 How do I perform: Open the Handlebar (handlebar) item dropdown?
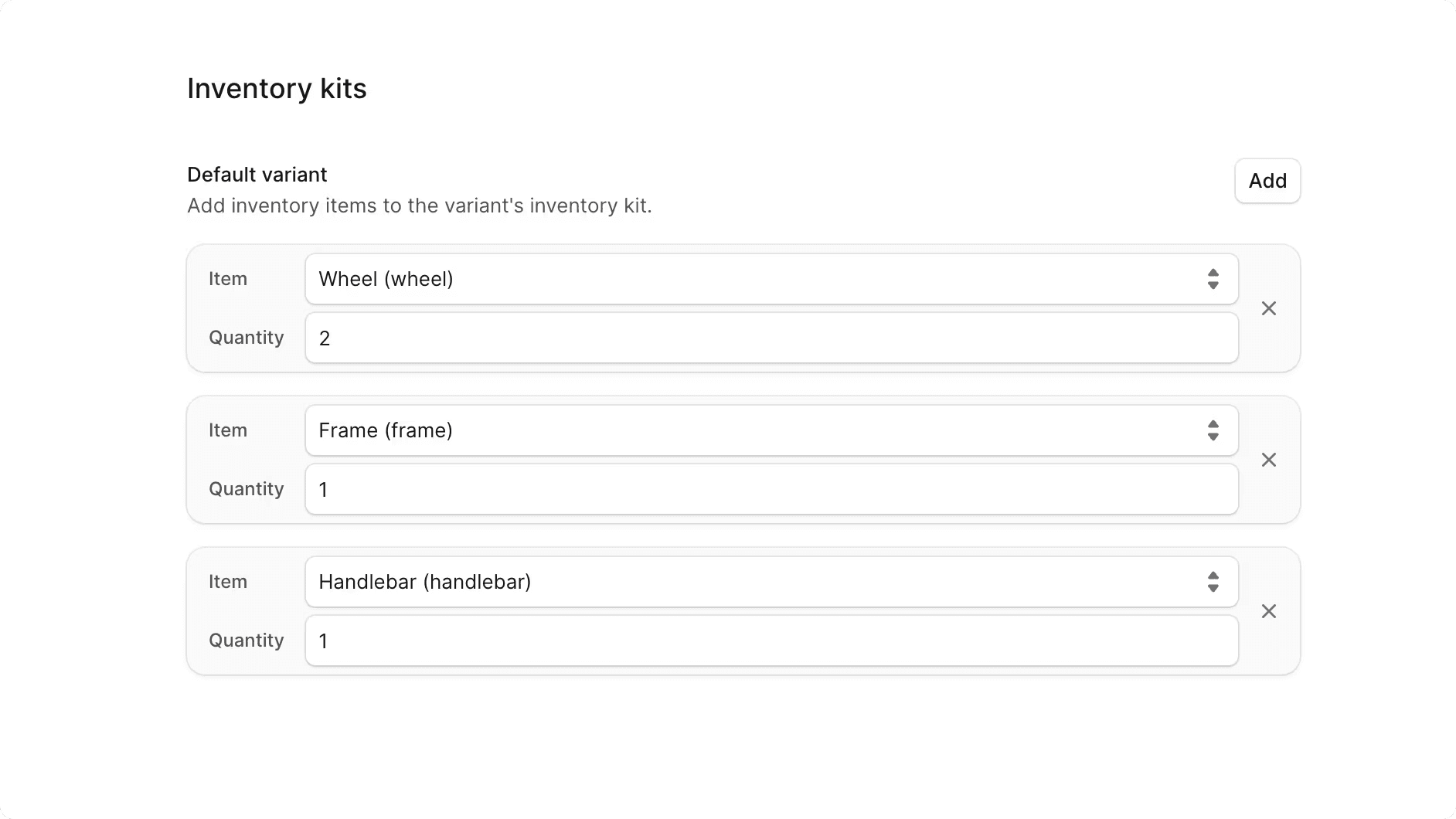click(x=771, y=582)
